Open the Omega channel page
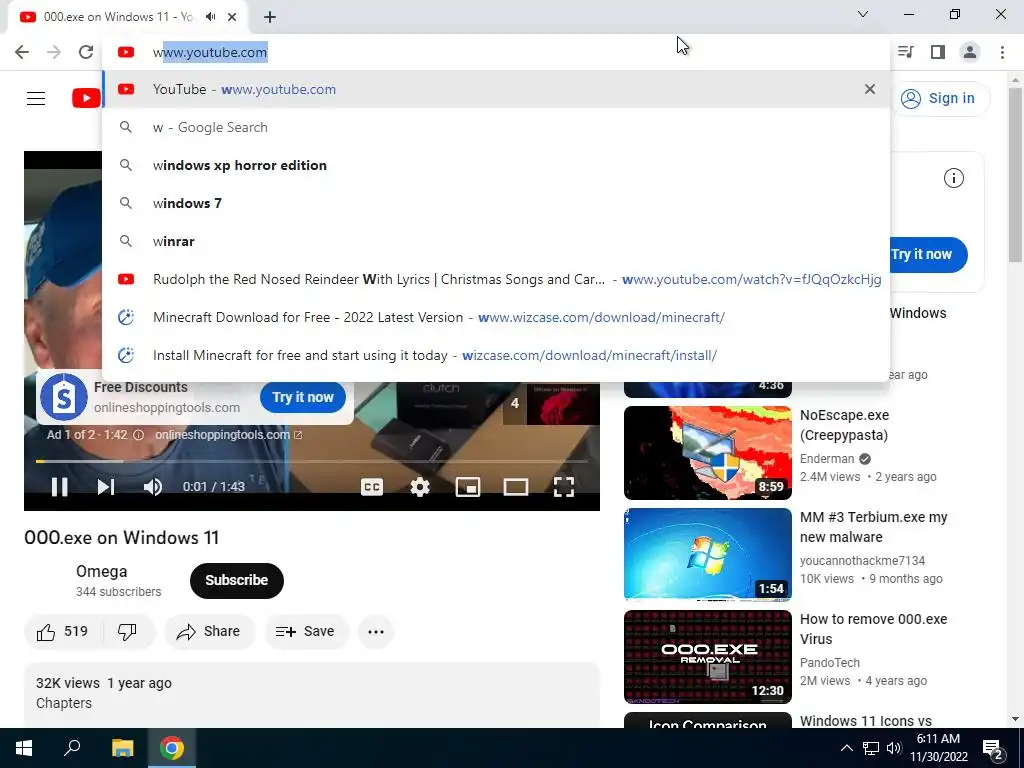Screen dimensions: 1024x768 tap(101, 571)
